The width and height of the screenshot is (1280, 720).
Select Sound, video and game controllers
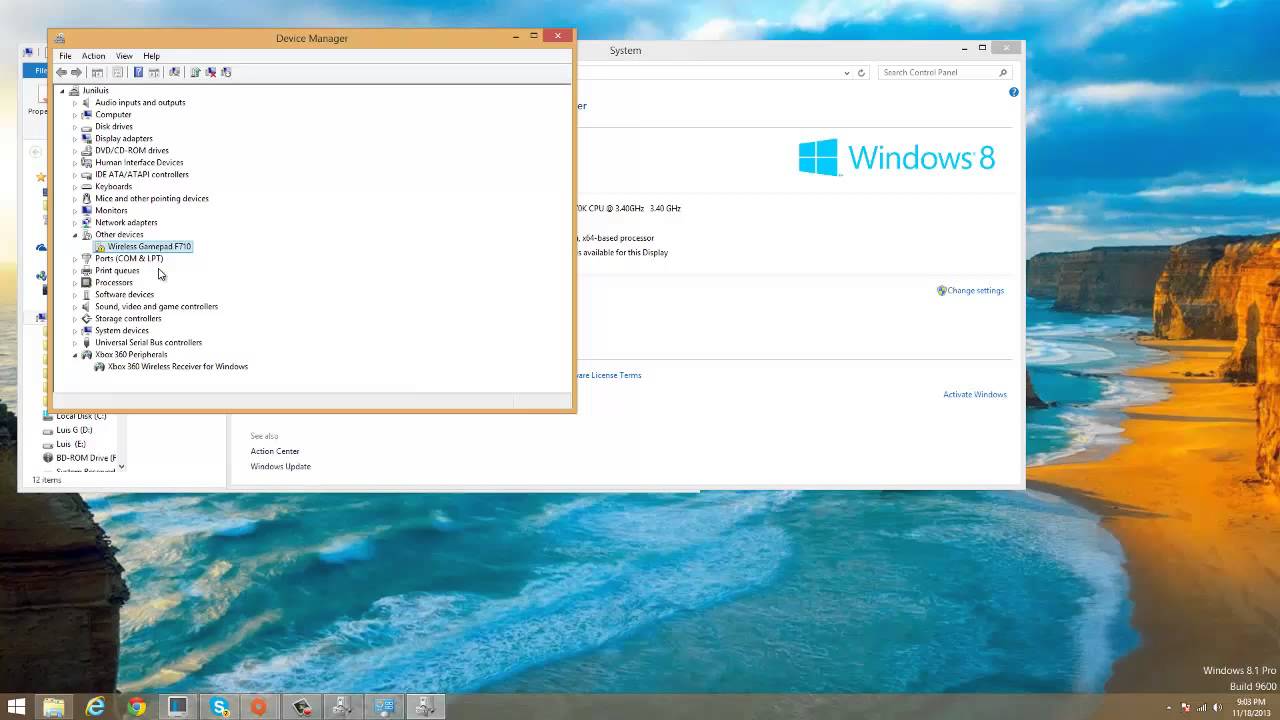coord(156,306)
